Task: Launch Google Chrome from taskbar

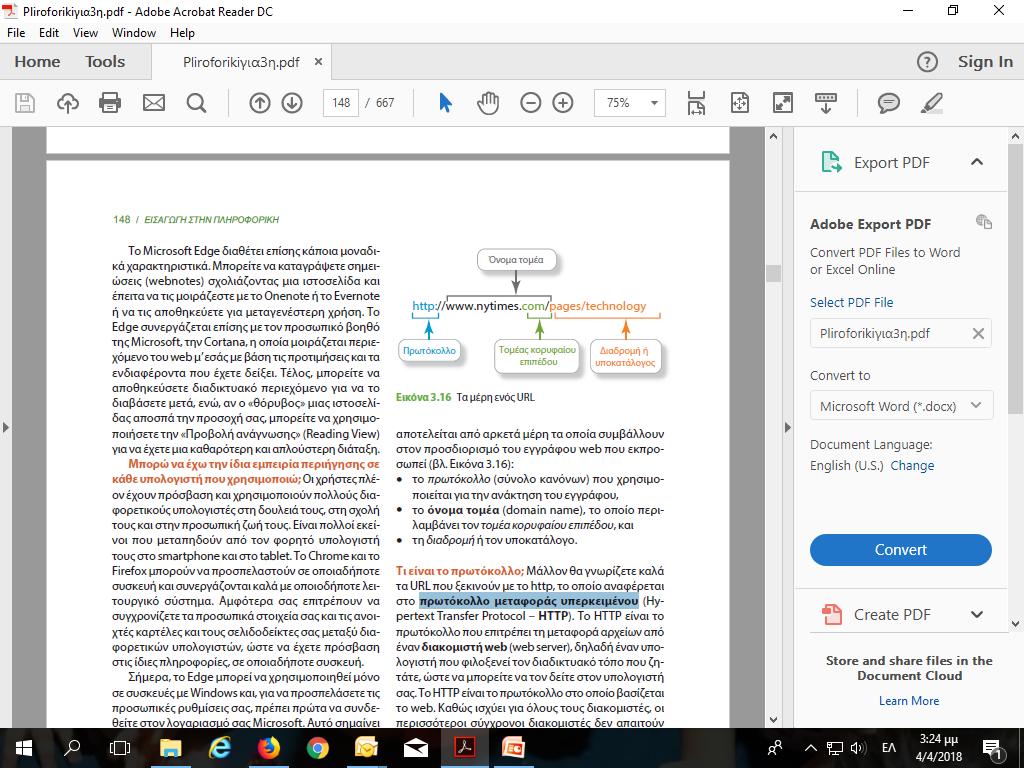Action: [317, 748]
